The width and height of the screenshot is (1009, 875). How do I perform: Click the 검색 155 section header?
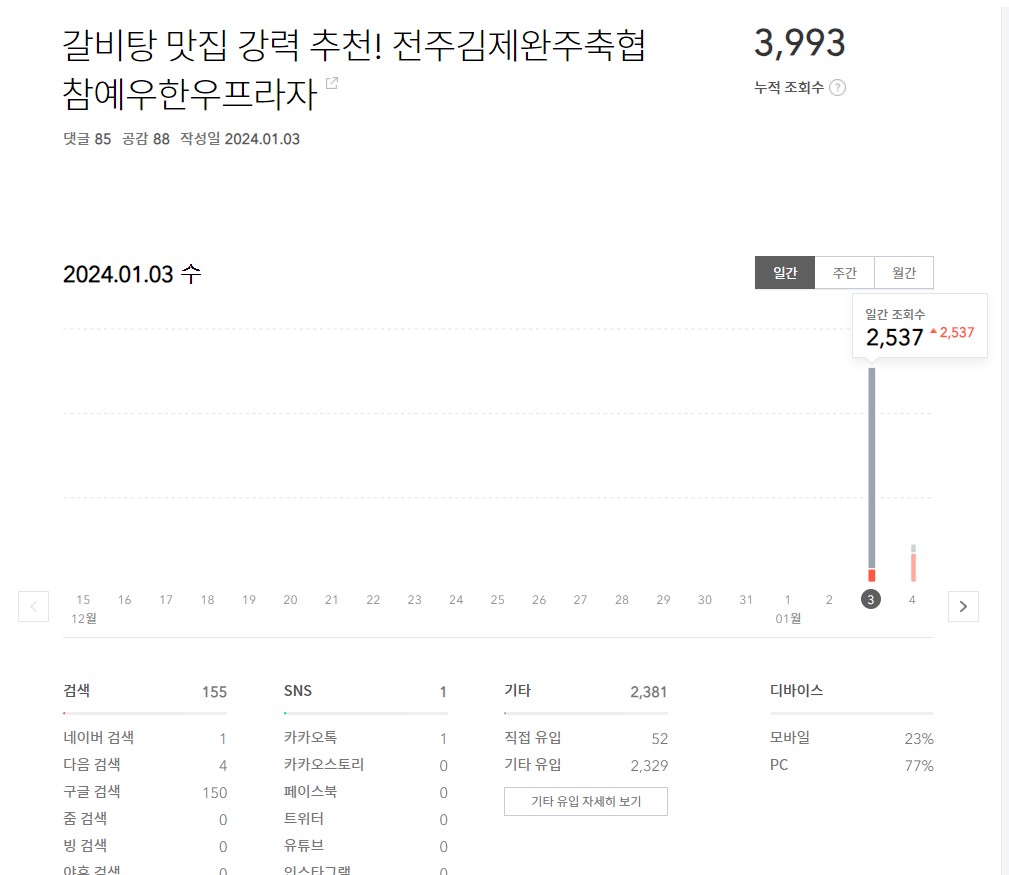(x=145, y=691)
